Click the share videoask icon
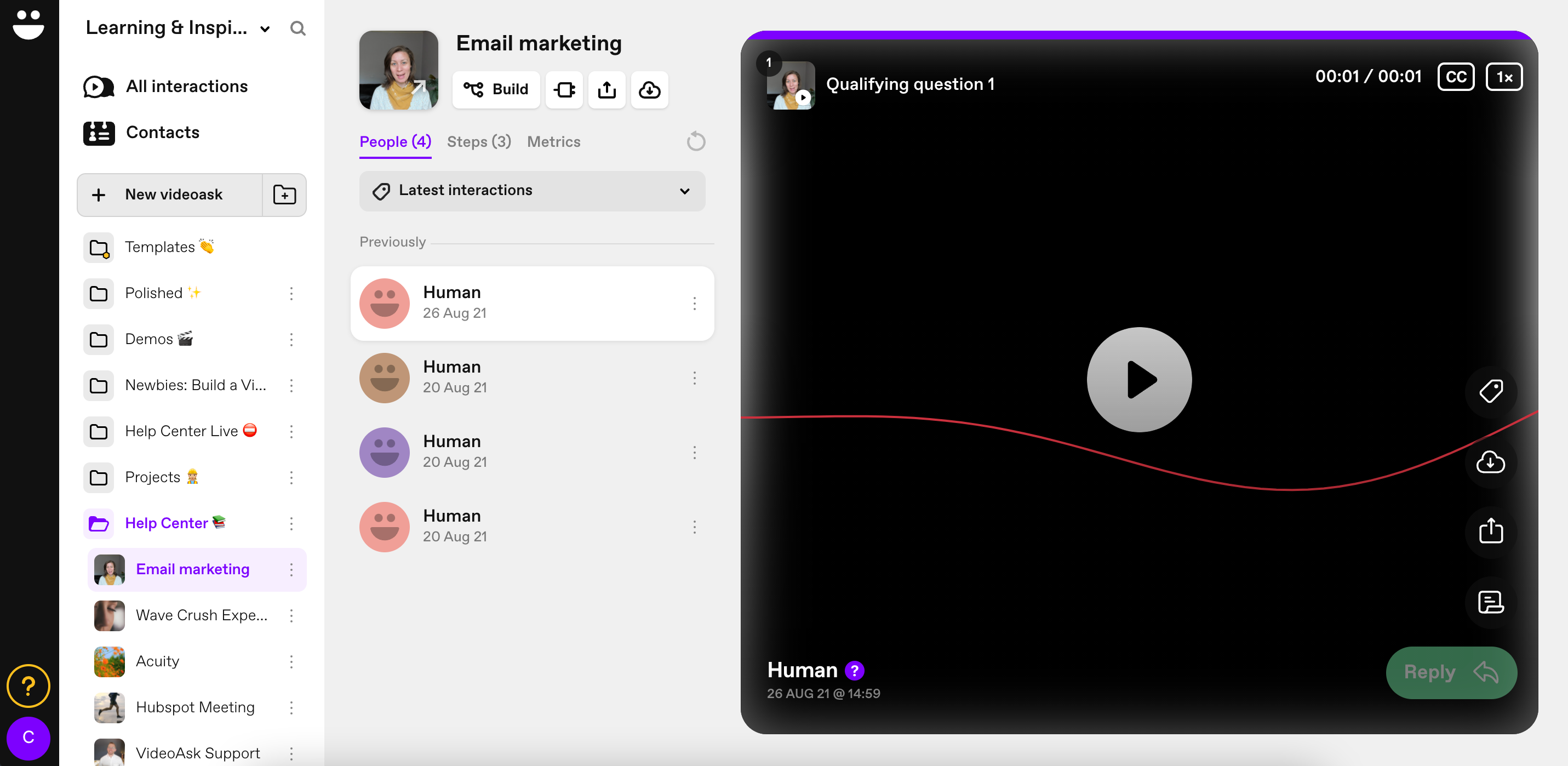Image resolution: width=1568 pixels, height=766 pixels. pyautogui.click(x=606, y=89)
